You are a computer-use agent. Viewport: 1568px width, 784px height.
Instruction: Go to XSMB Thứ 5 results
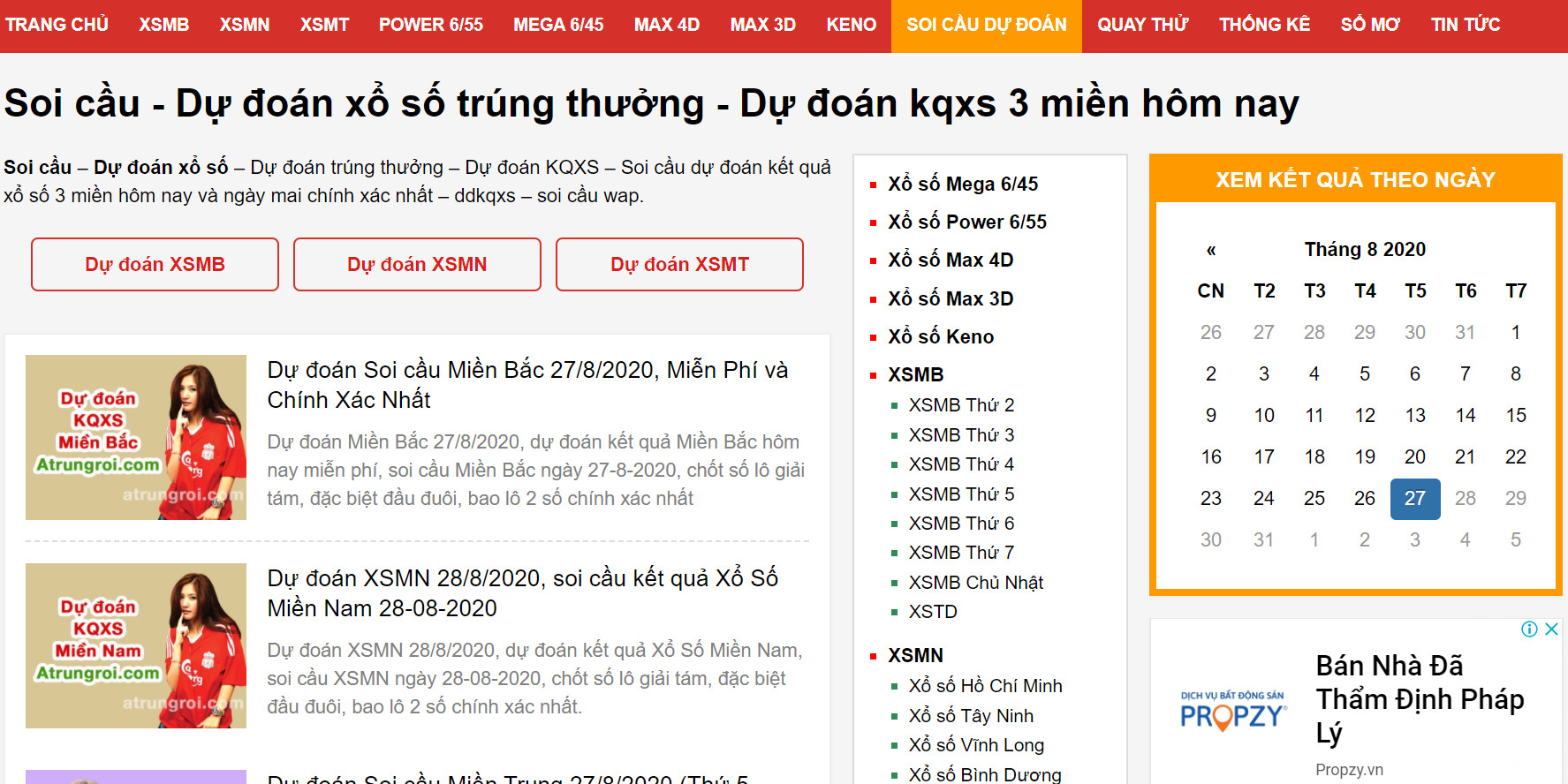click(961, 494)
